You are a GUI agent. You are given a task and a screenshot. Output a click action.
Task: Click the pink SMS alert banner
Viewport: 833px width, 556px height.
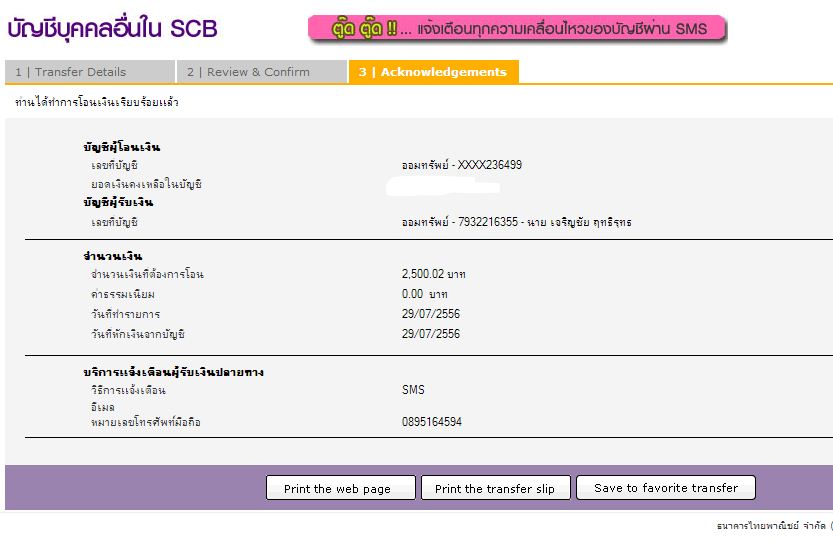(x=517, y=28)
